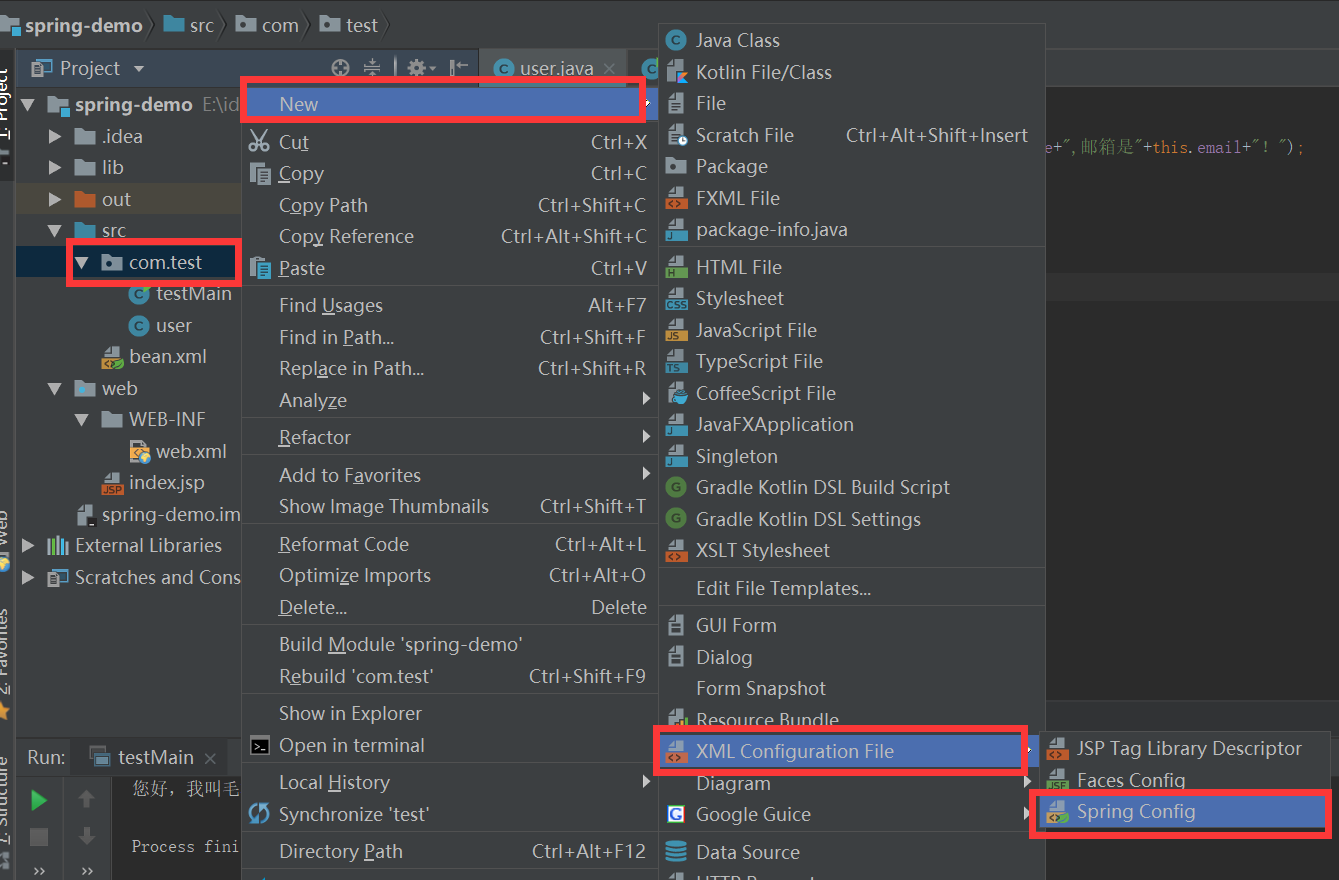
Task: Hide the Project tool window icon
Action: [459, 68]
